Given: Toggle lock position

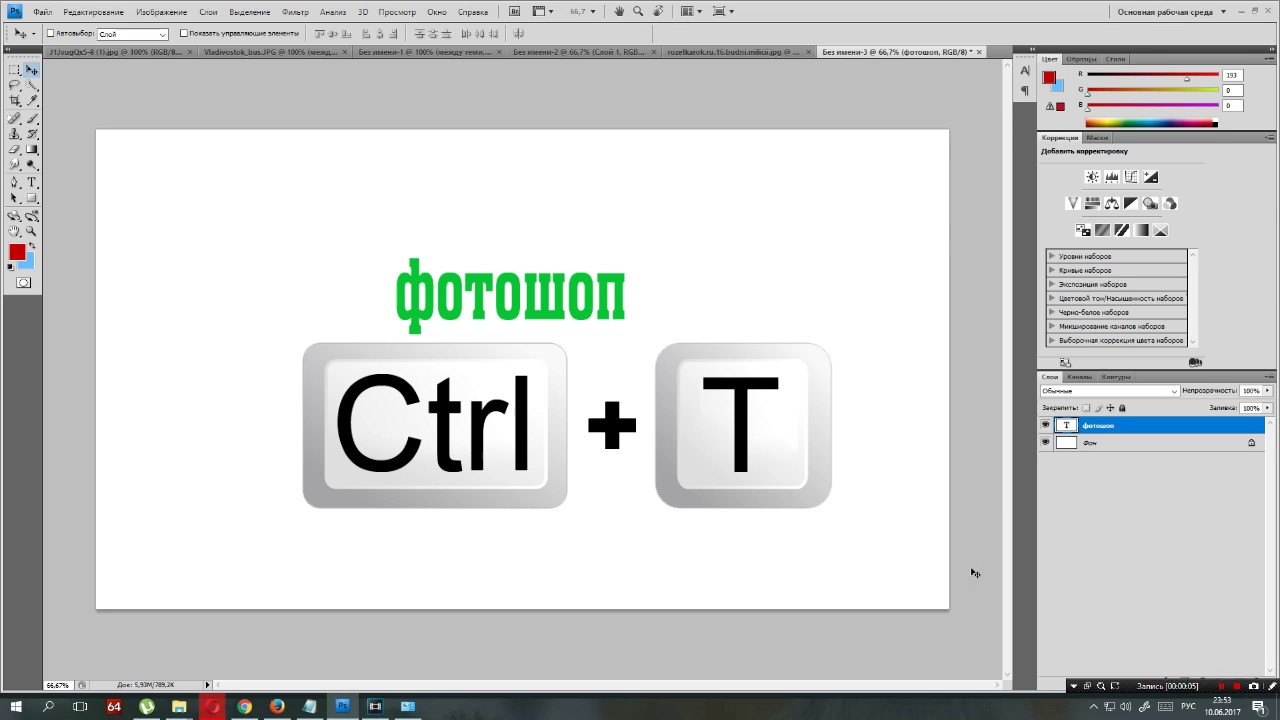Looking at the screenshot, I should click(1111, 408).
